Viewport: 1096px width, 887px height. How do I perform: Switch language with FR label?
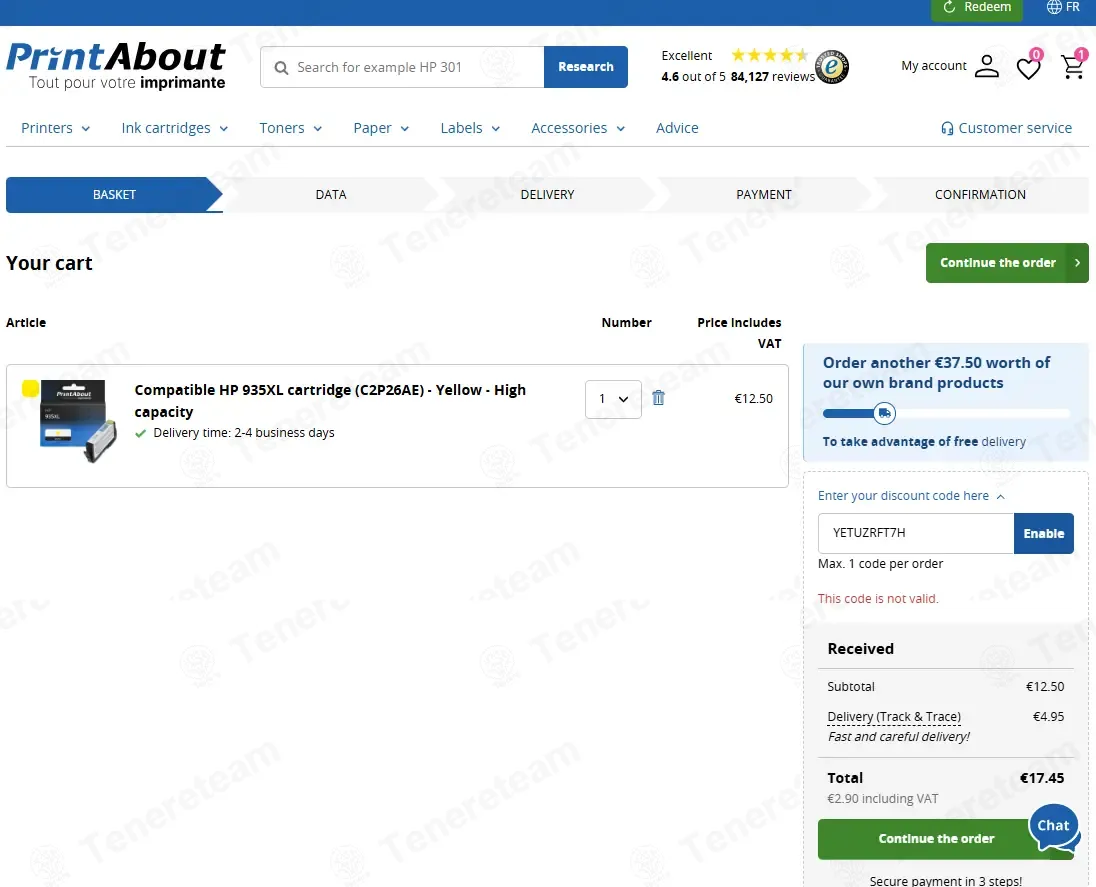1072,7
